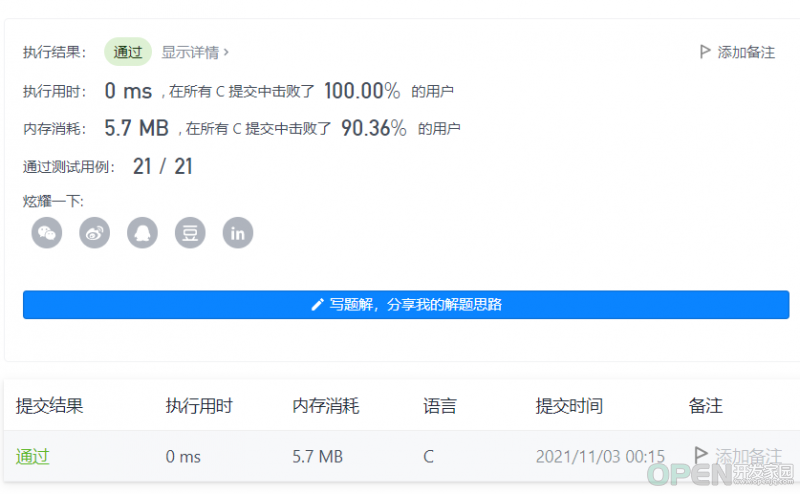This screenshot has width=800, height=494.
Task: Open 显示详情 details link
Action: coord(195,52)
